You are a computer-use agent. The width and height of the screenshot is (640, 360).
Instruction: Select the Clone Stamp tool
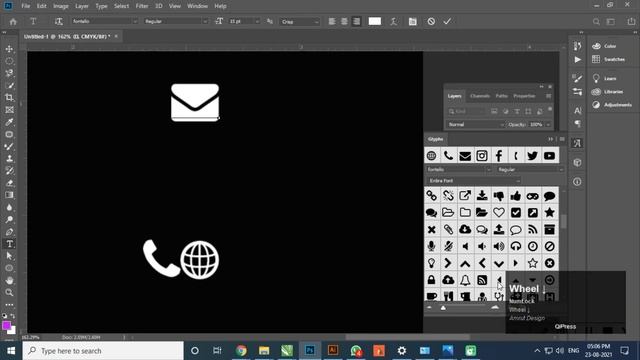pos(9,159)
